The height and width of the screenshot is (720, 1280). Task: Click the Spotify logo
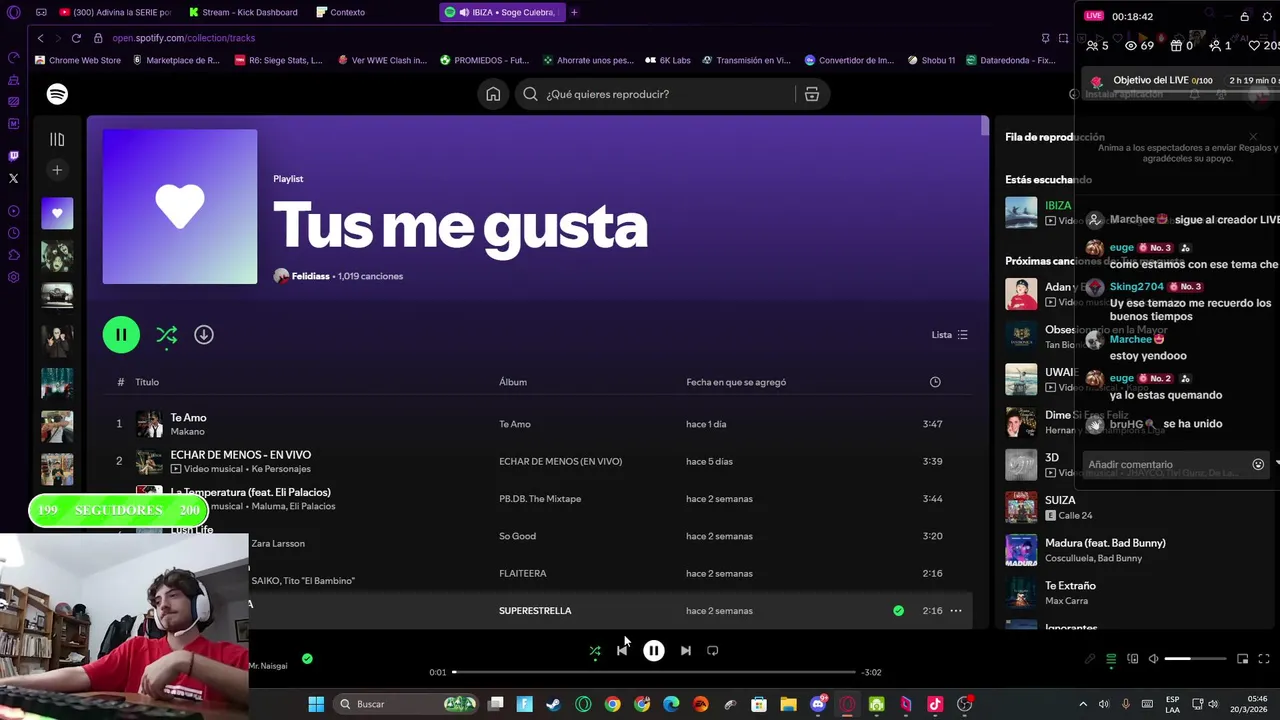(x=57, y=94)
